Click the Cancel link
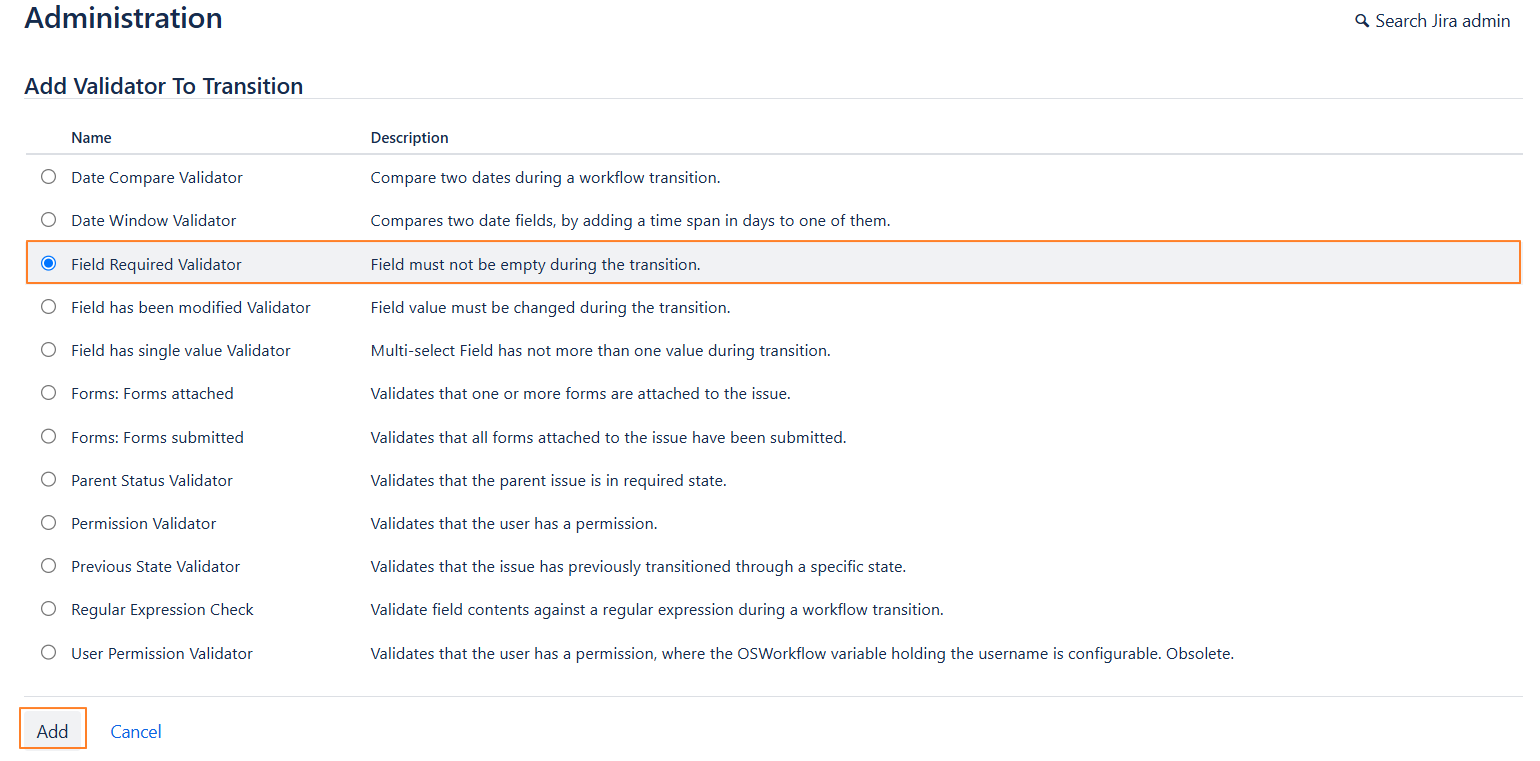This screenshot has width=1540, height=761. click(x=136, y=731)
